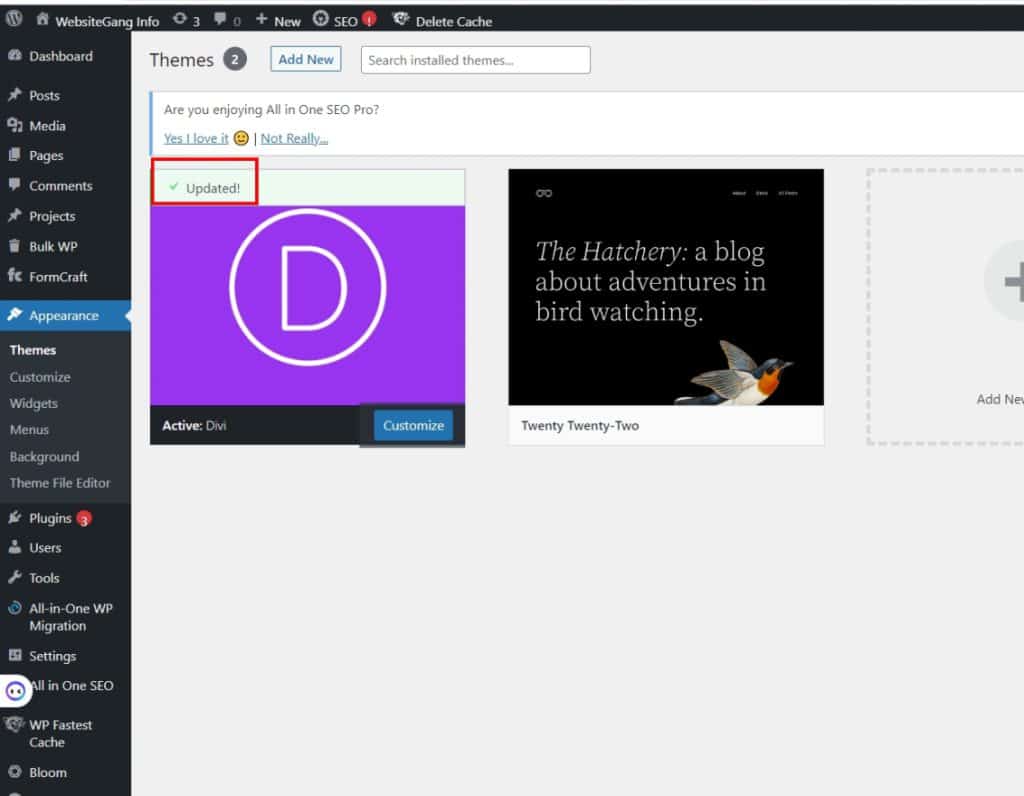The image size is (1024, 796).
Task: Click the red Plugins update count badge
Action: 84,518
